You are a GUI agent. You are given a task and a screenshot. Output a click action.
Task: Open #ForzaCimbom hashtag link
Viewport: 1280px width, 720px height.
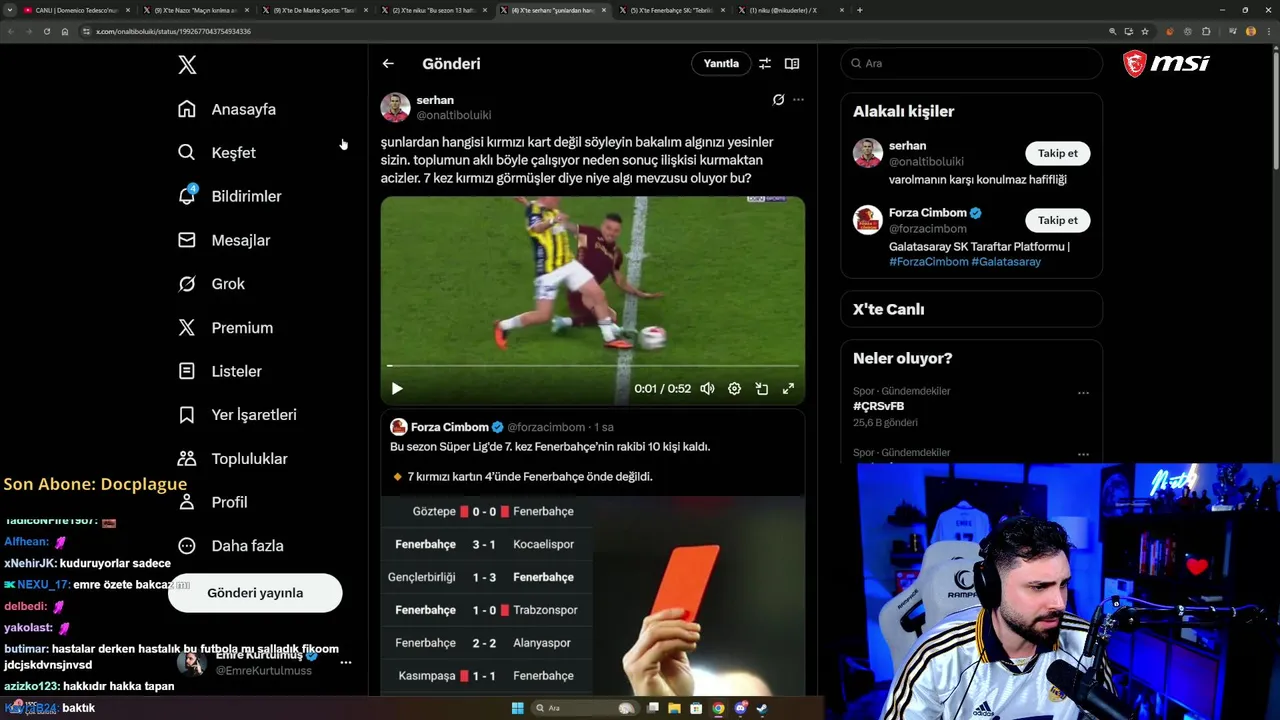point(928,262)
